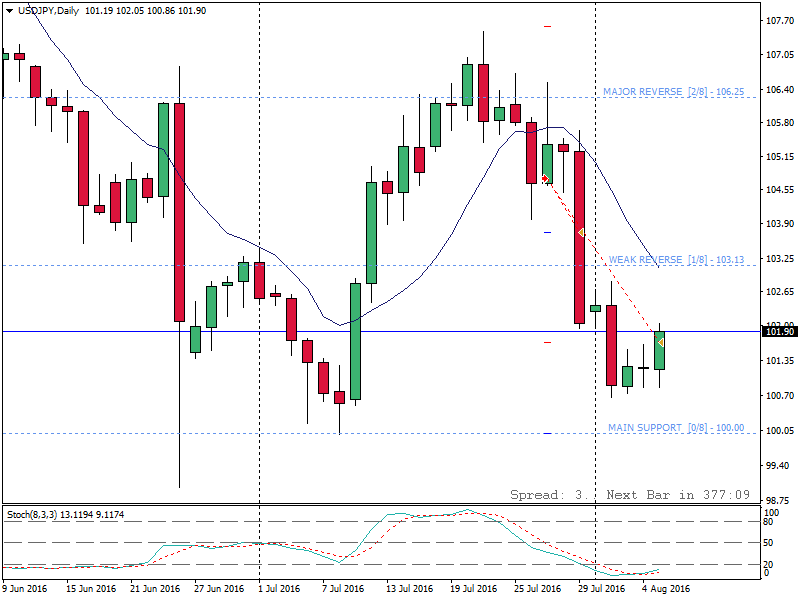The width and height of the screenshot is (800, 600).
Task: Click the 50 level on the Stochastic scale
Action: [768, 542]
